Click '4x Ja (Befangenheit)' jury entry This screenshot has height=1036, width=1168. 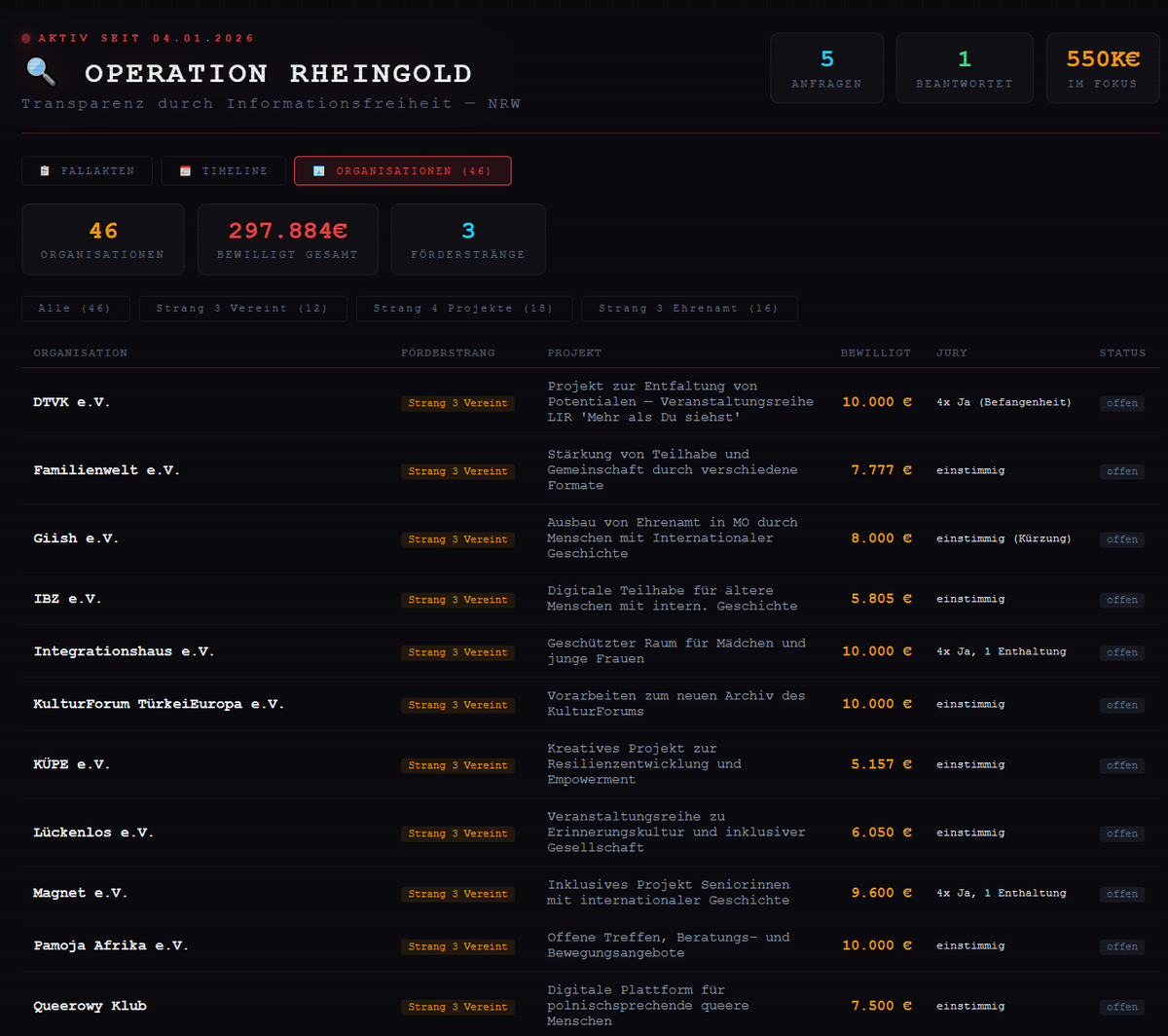click(1004, 402)
